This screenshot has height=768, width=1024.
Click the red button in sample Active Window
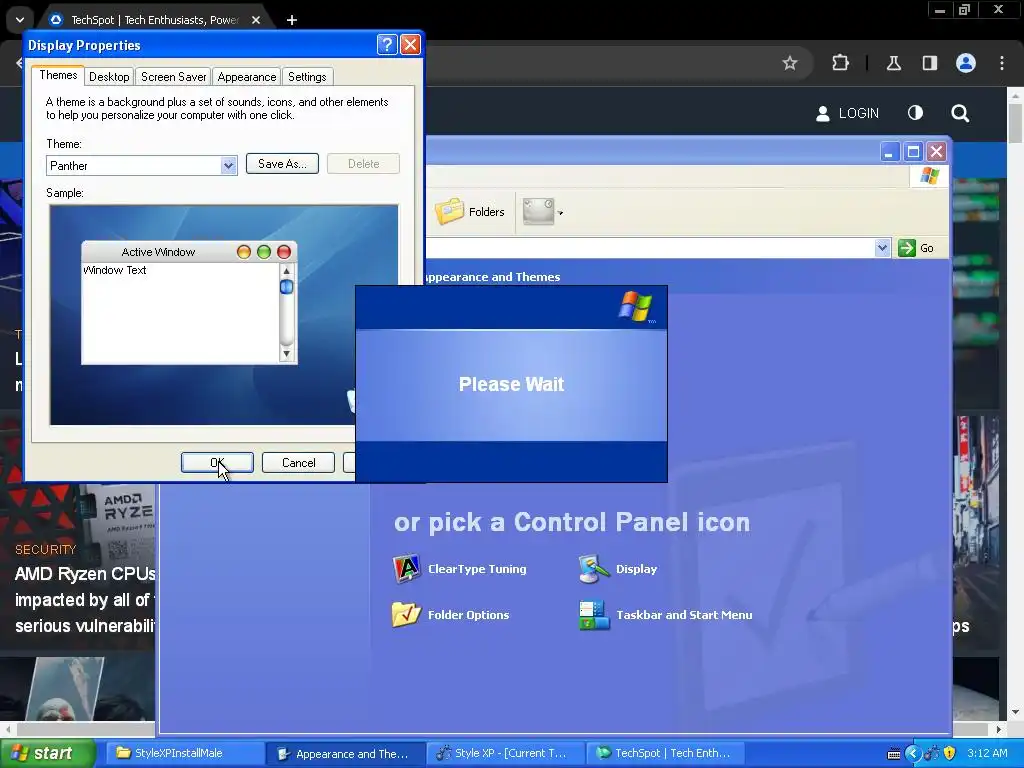pyautogui.click(x=284, y=252)
